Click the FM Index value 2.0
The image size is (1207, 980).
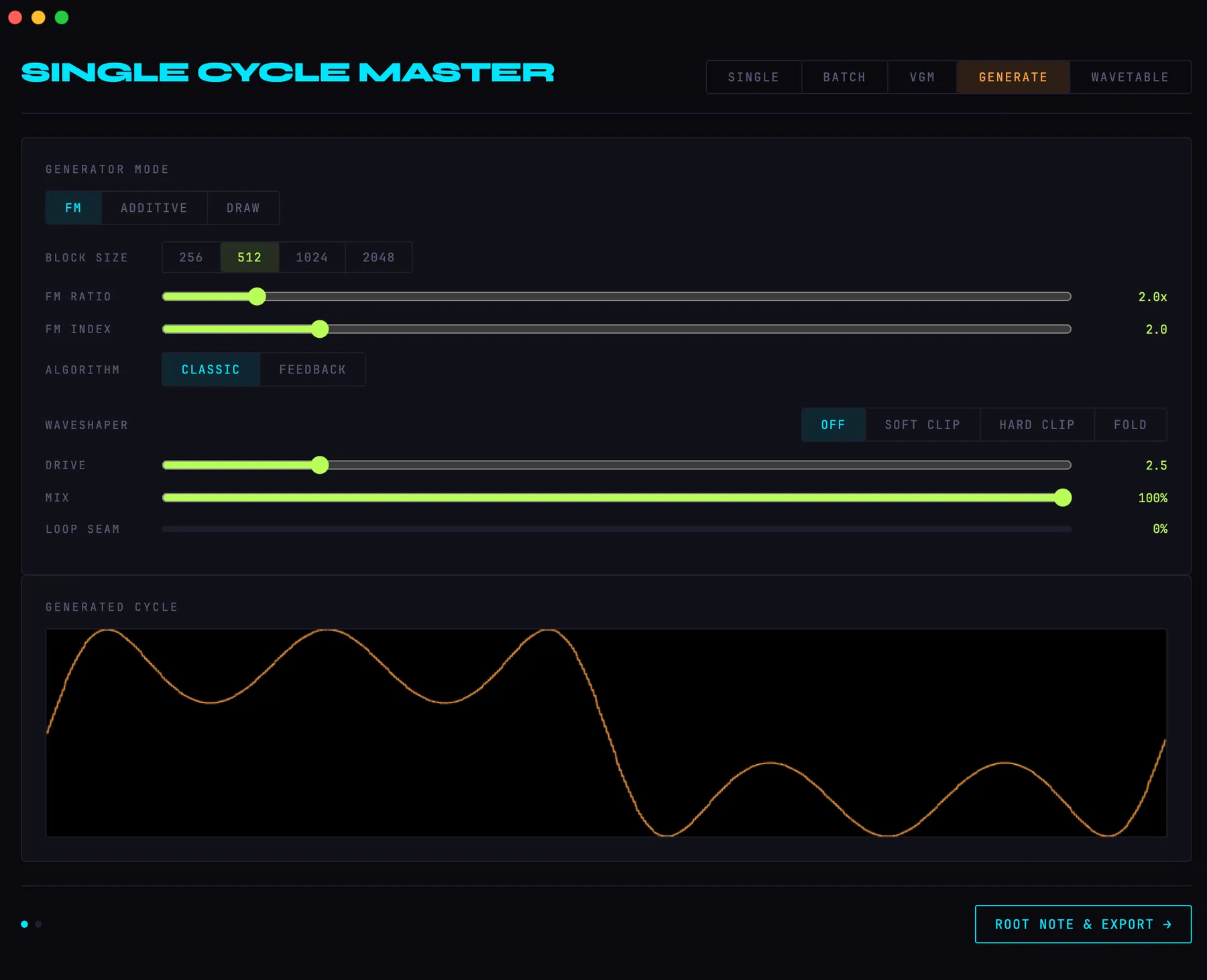[x=1157, y=329]
